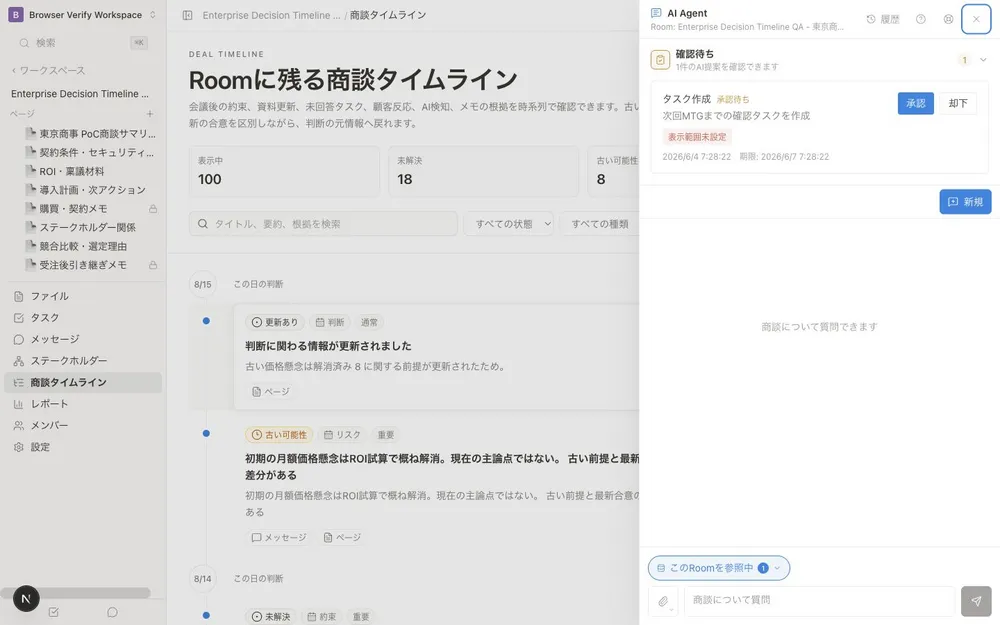Click the 8/15 timeline date marker

[x=203, y=284]
